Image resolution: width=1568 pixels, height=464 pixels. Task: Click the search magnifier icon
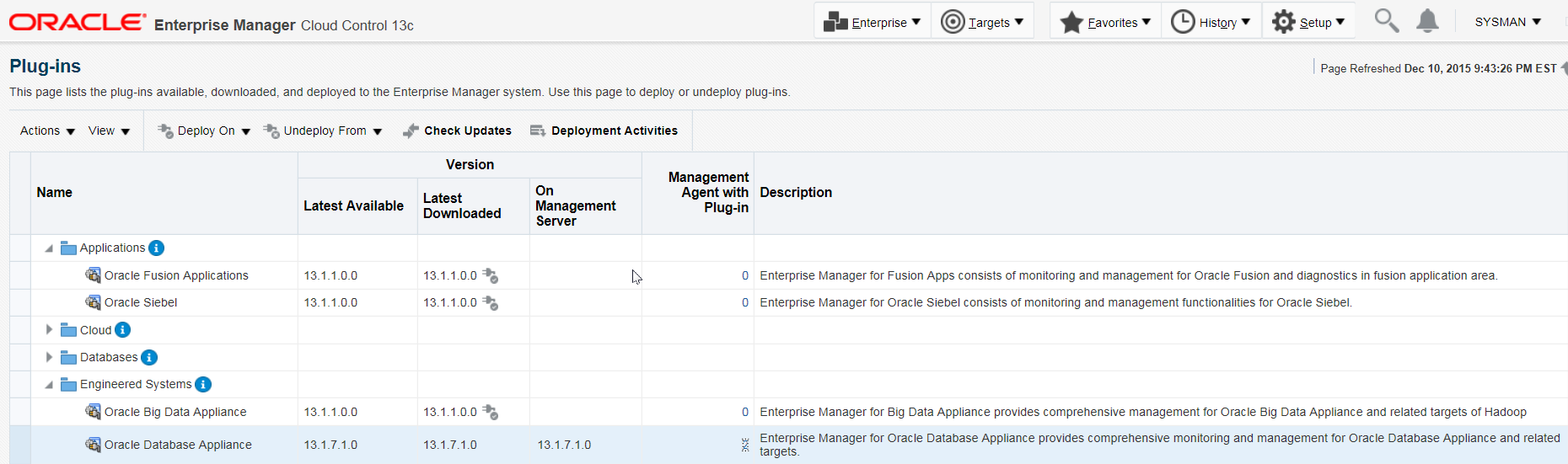point(1386,21)
